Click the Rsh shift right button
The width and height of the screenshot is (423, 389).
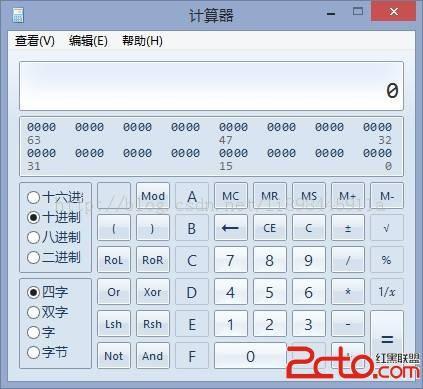coord(153,324)
